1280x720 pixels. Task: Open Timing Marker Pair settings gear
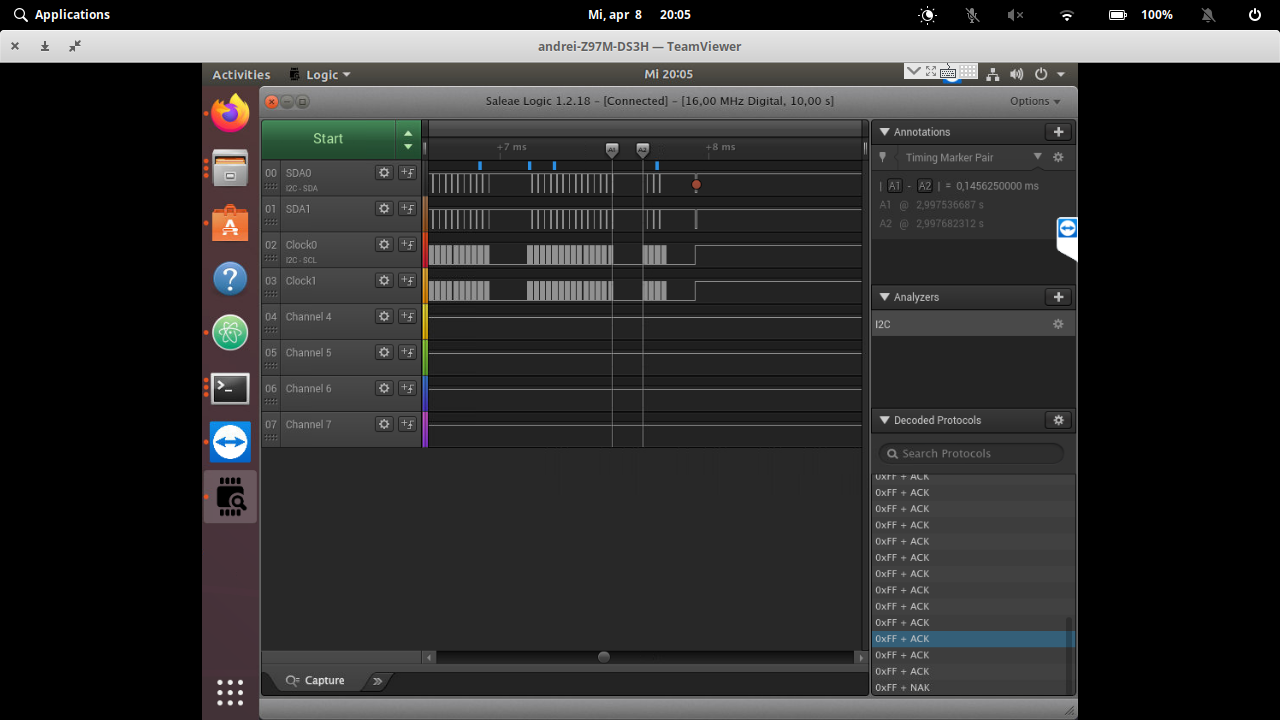1058,157
